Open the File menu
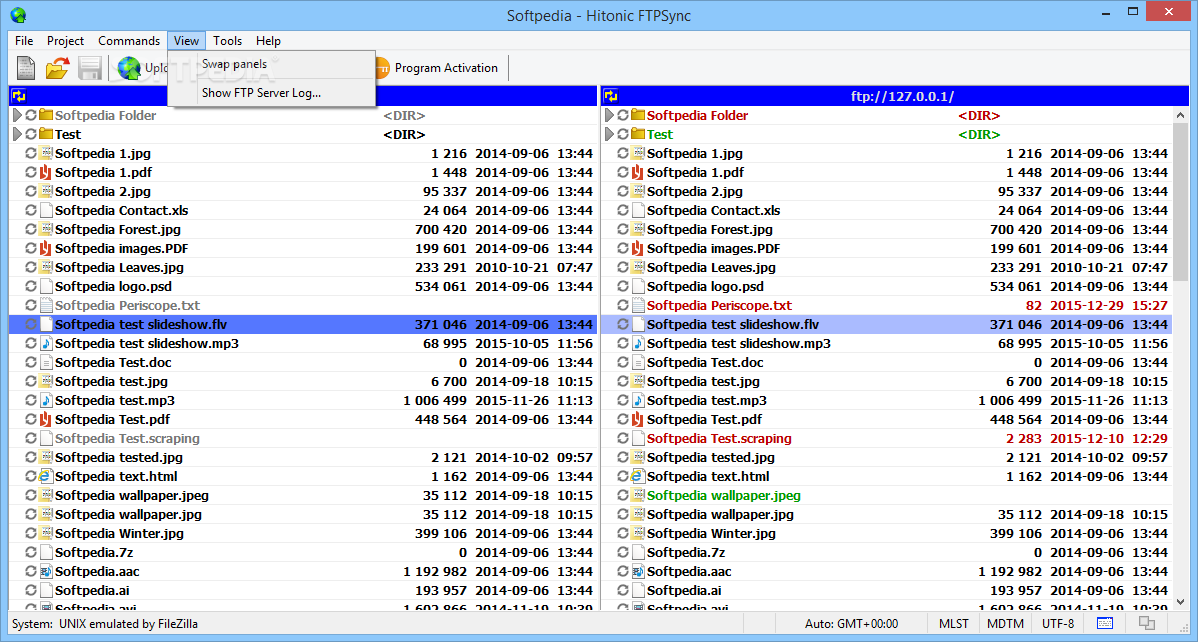The image size is (1198, 642). coord(24,41)
